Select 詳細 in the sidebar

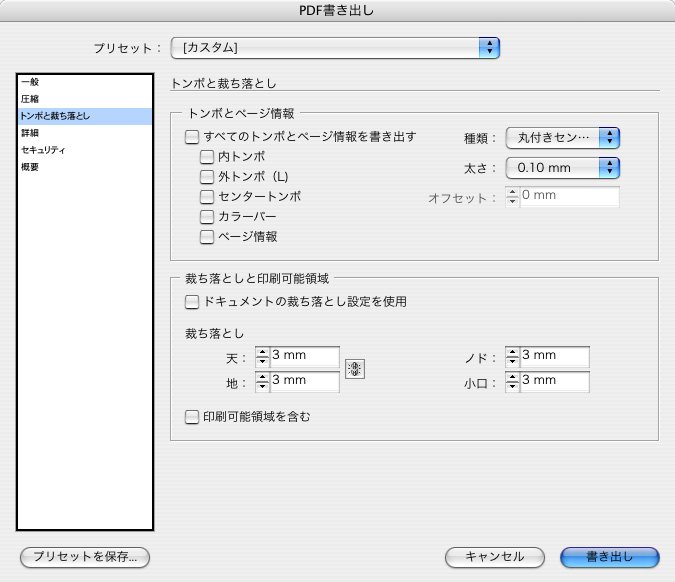[x=85, y=133]
